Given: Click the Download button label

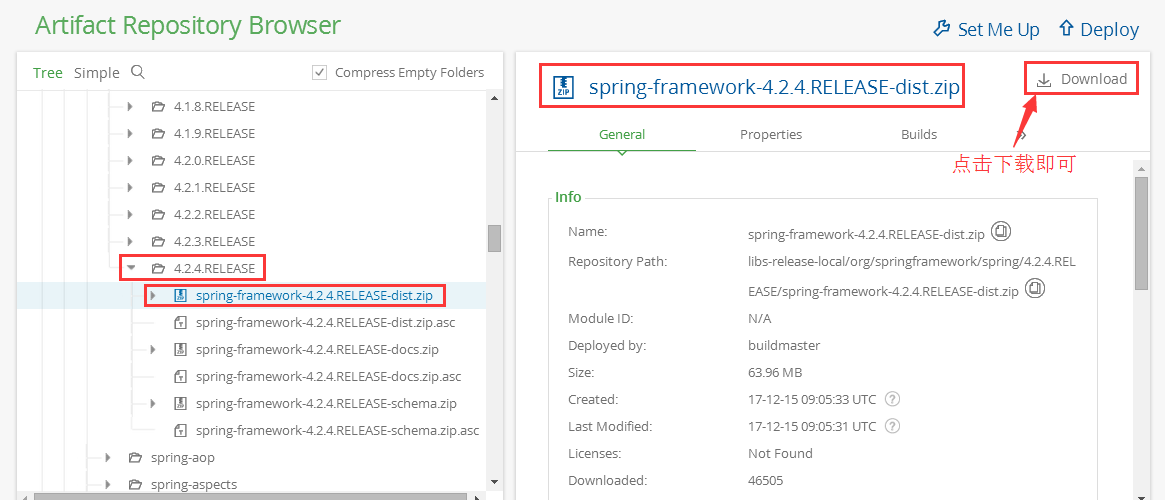Looking at the screenshot, I should point(1094,79).
